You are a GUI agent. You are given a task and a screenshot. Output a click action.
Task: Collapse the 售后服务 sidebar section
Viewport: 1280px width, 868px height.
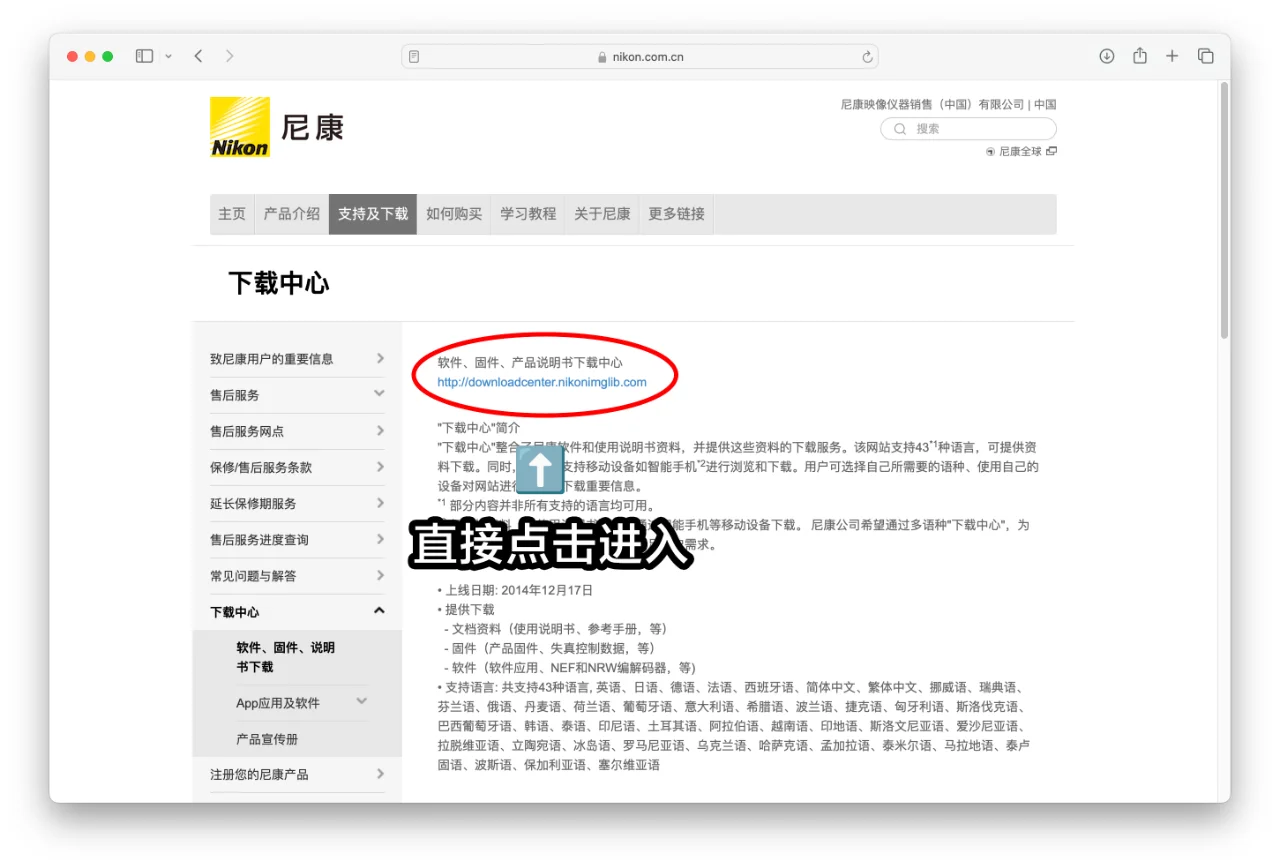[378, 394]
